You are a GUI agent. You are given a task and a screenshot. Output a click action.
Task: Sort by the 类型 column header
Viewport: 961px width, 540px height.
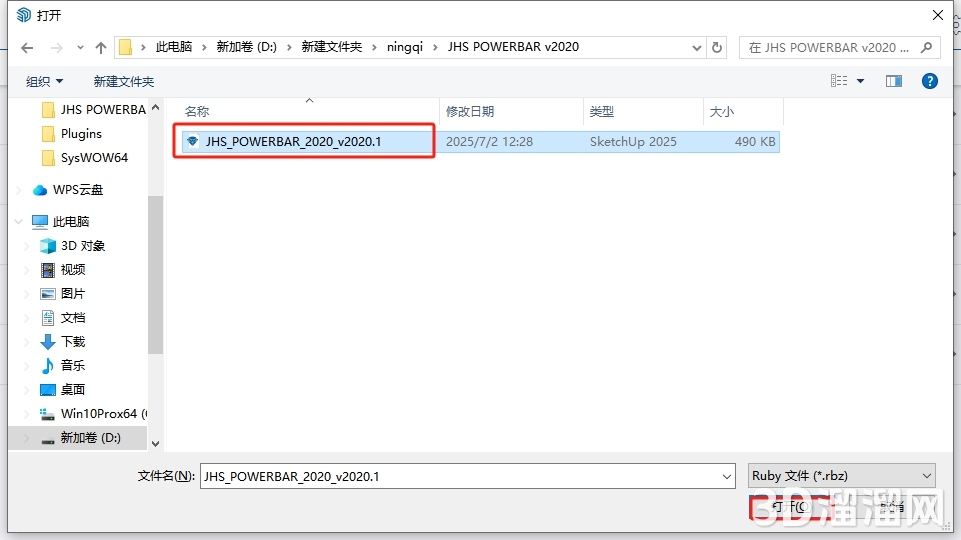pyautogui.click(x=601, y=112)
